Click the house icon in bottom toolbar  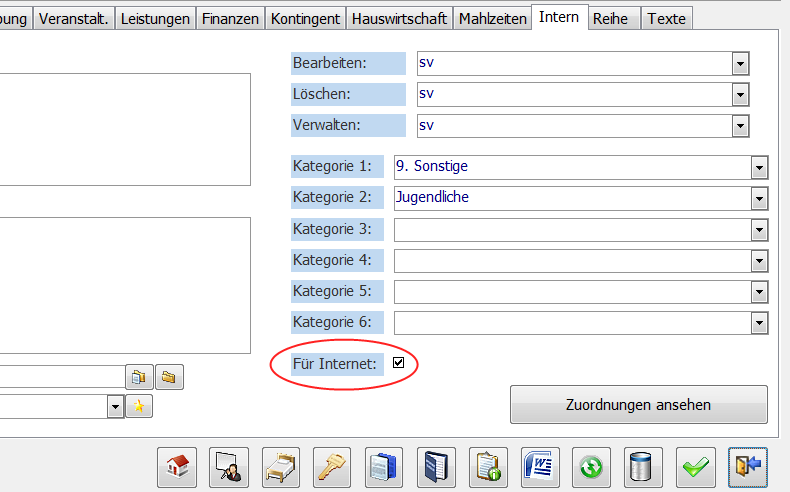(176, 467)
